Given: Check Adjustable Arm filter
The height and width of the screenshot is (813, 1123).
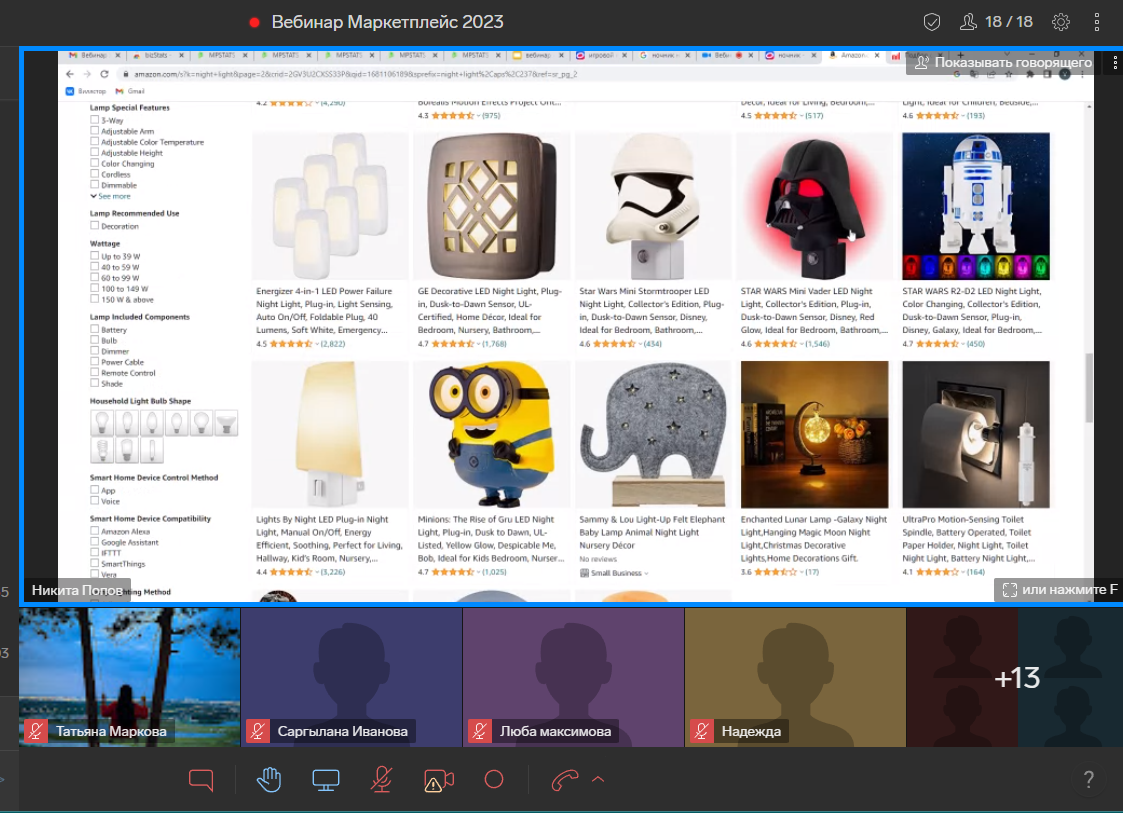Looking at the screenshot, I should pyautogui.click(x=95, y=131).
